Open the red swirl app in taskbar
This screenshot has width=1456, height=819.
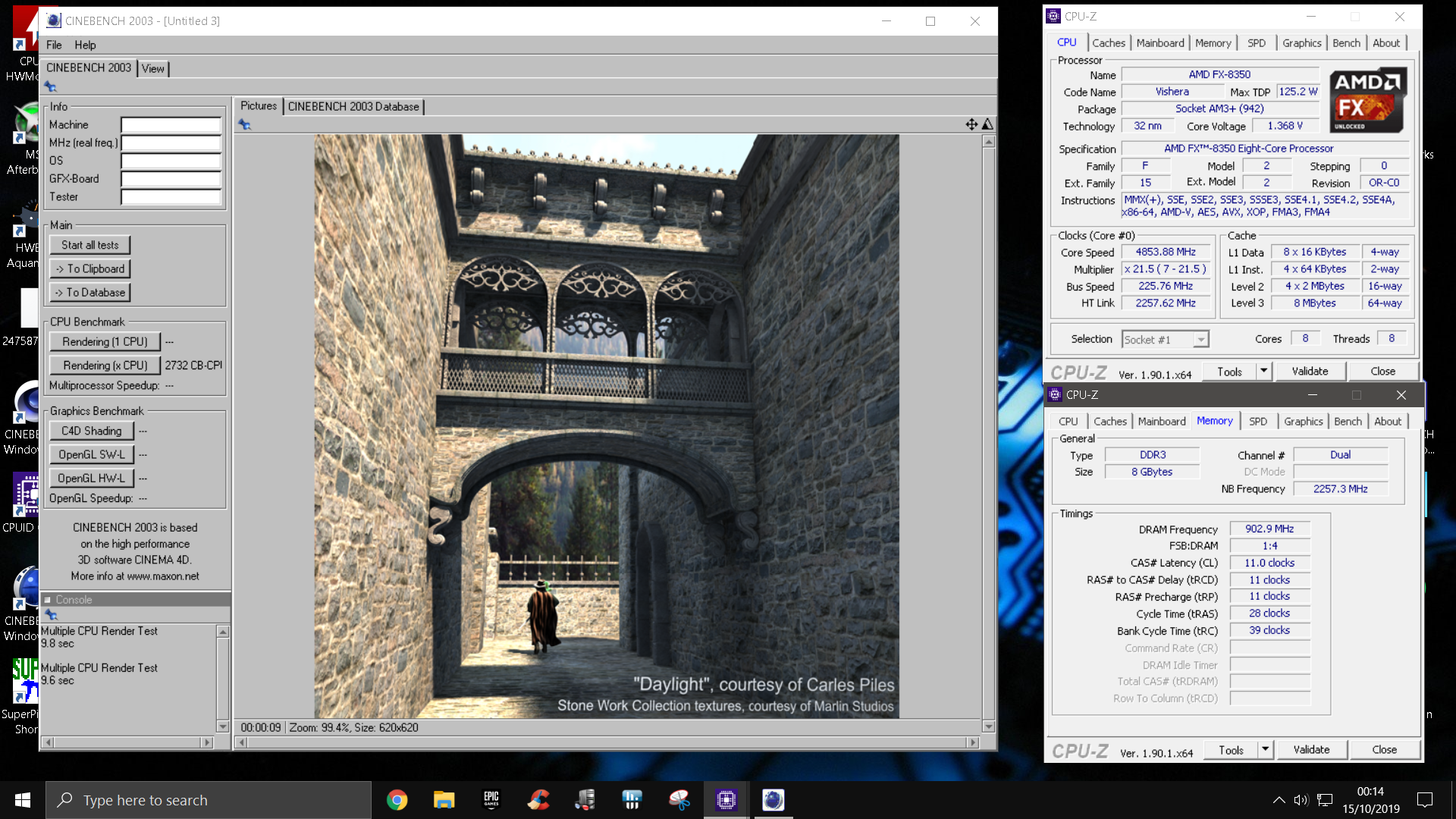[x=539, y=800]
